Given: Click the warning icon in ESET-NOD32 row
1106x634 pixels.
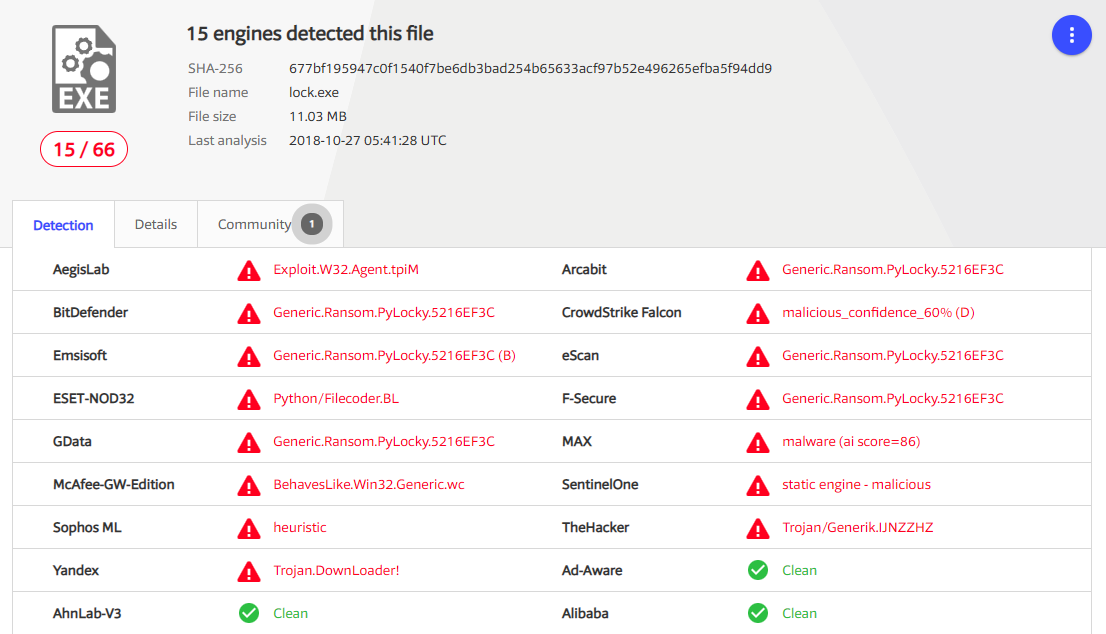Looking at the screenshot, I should (249, 399).
